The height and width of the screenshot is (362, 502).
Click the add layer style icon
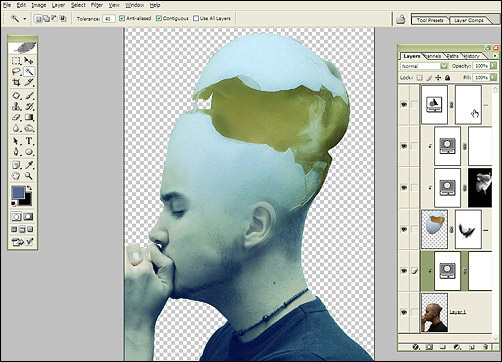pyautogui.click(x=415, y=347)
